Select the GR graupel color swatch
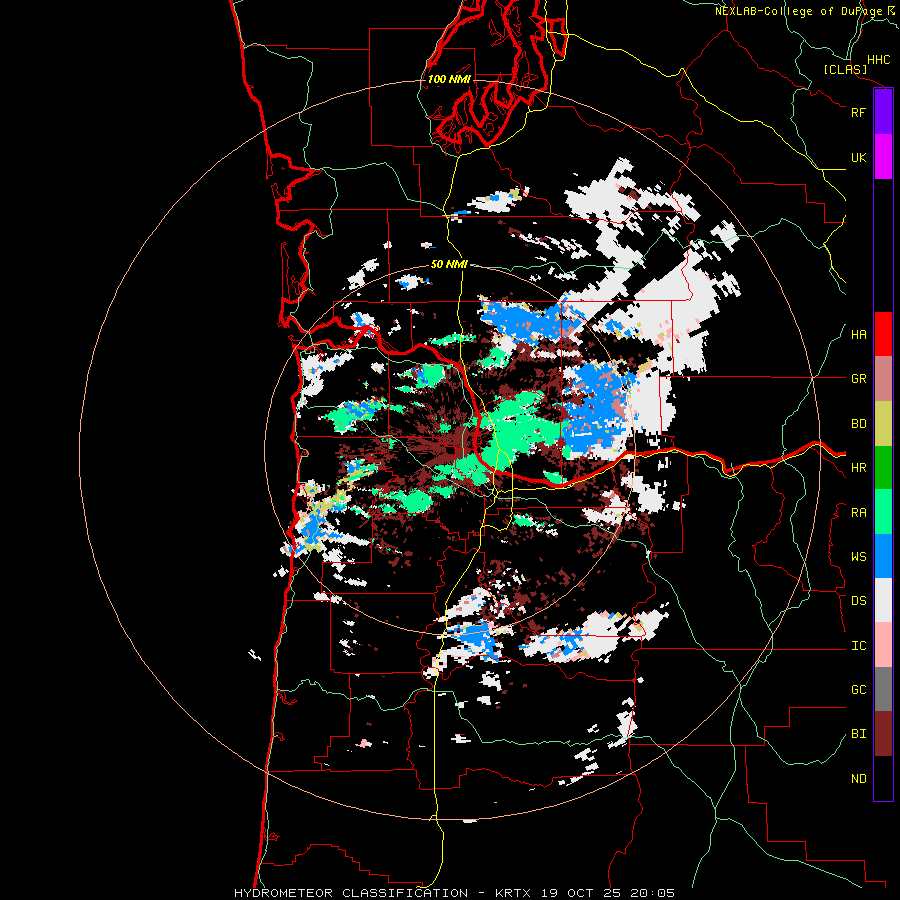Screen dimensions: 900x900 [883, 379]
